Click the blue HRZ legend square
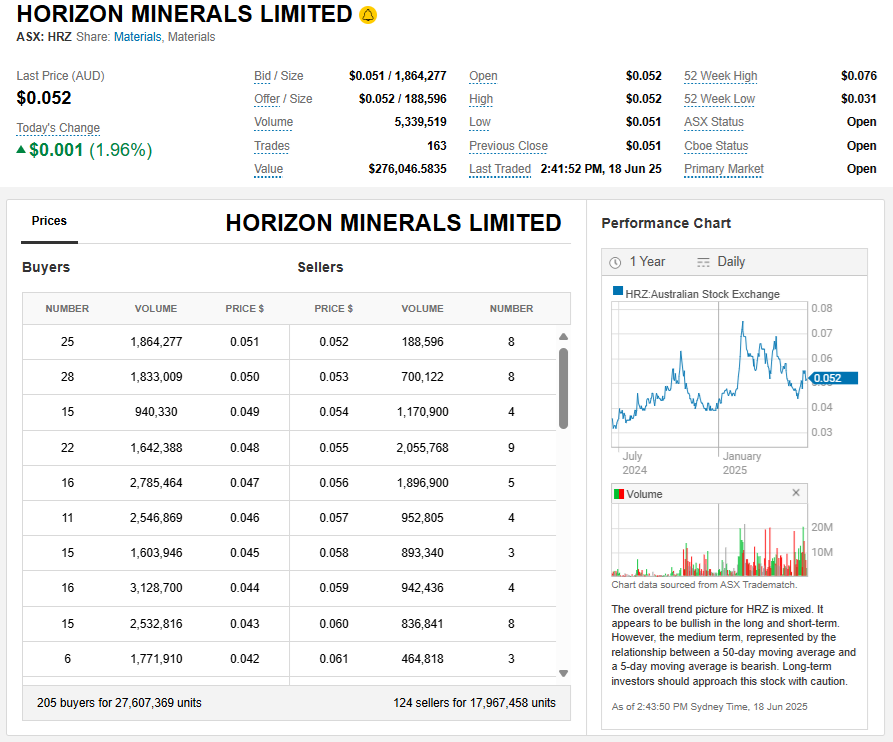The image size is (893, 742). pyautogui.click(x=618, y=293)
